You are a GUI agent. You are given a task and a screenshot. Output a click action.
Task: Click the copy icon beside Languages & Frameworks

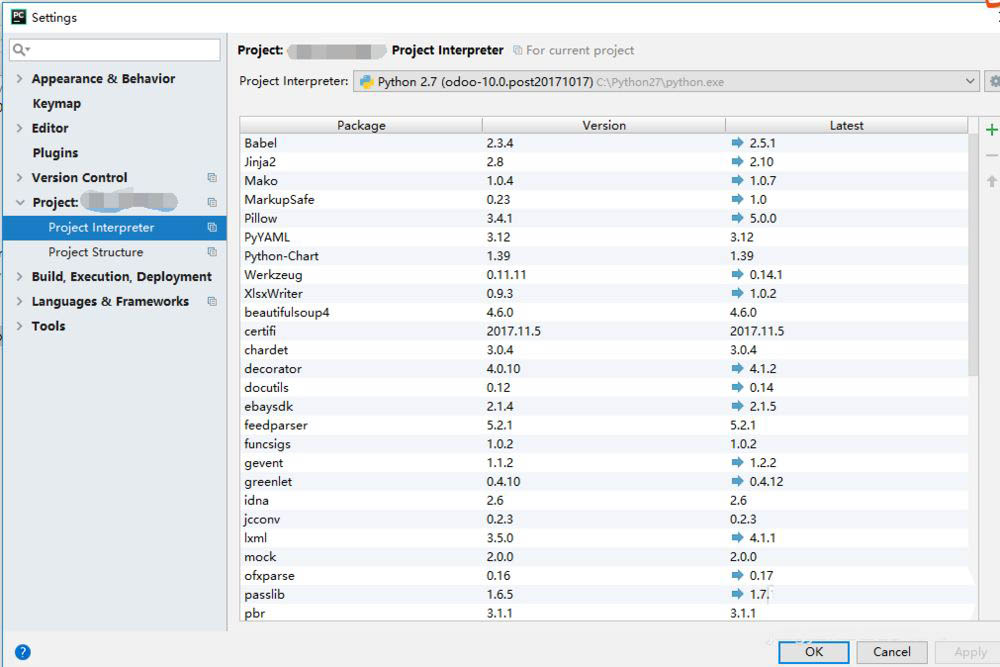pyautogui.click(x=212, y=301)
